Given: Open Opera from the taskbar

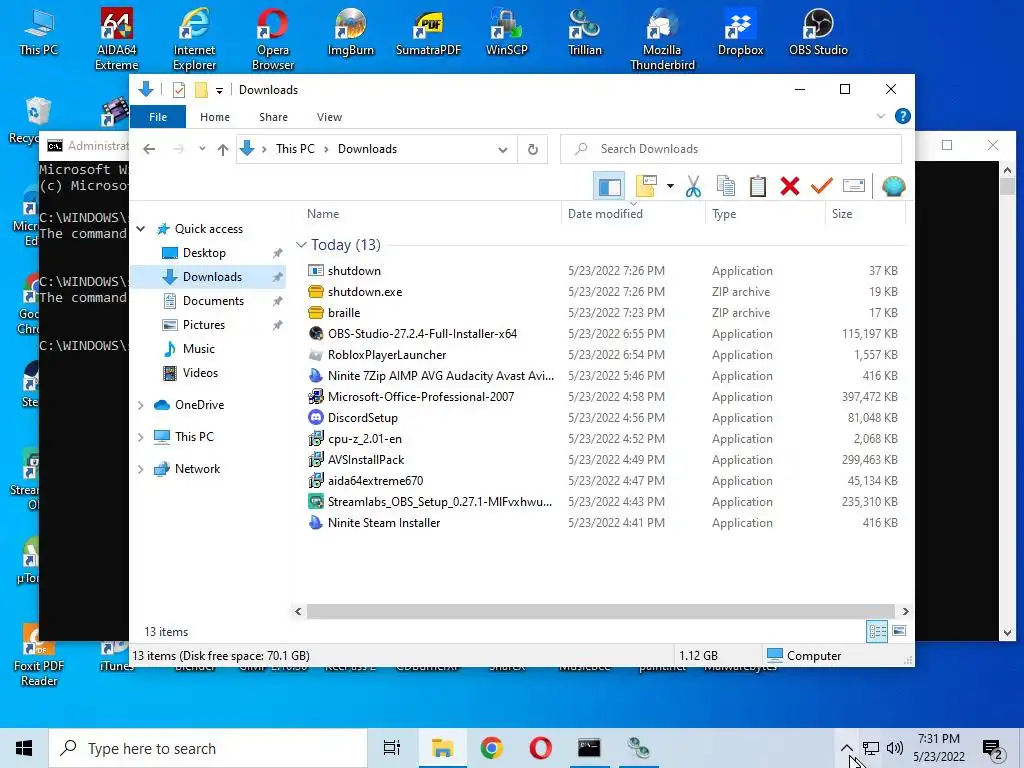Looking at the screenshot, I should (540, 748).
